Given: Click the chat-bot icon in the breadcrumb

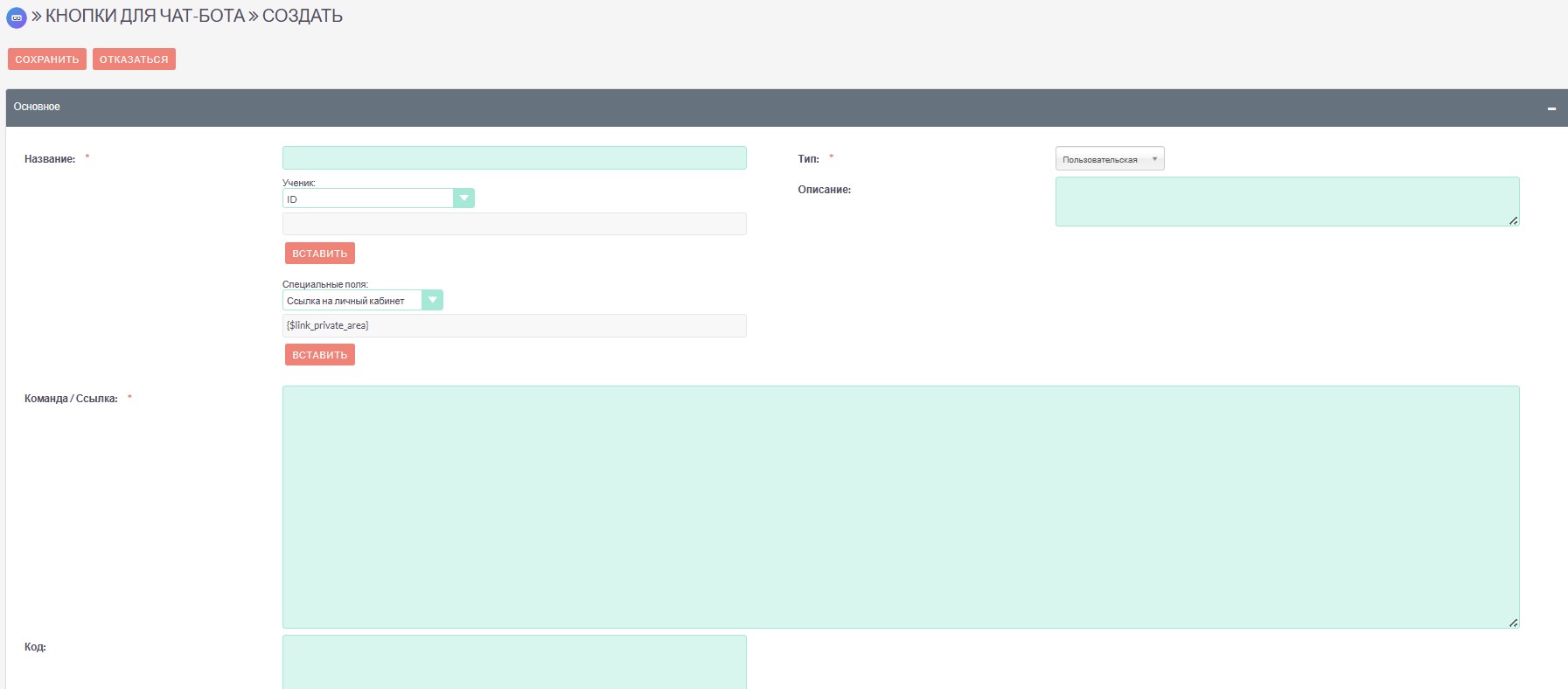Looking at the screenshot, I should point(17,17).
